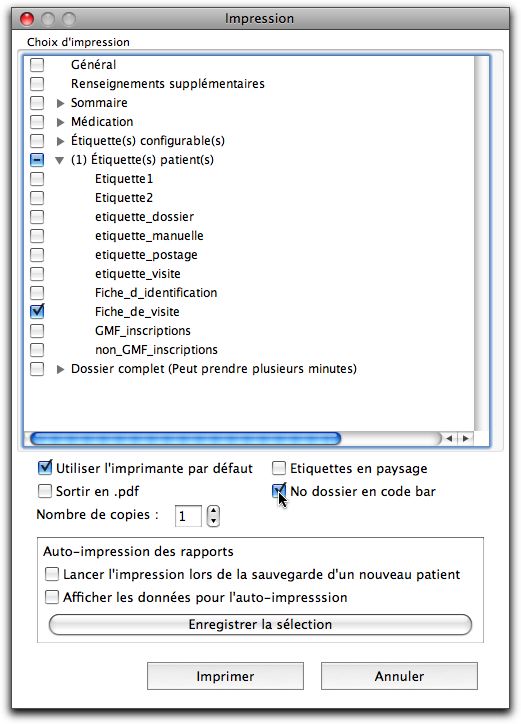Enable Etiquettes en paysage checkbox

coord(279,468)
